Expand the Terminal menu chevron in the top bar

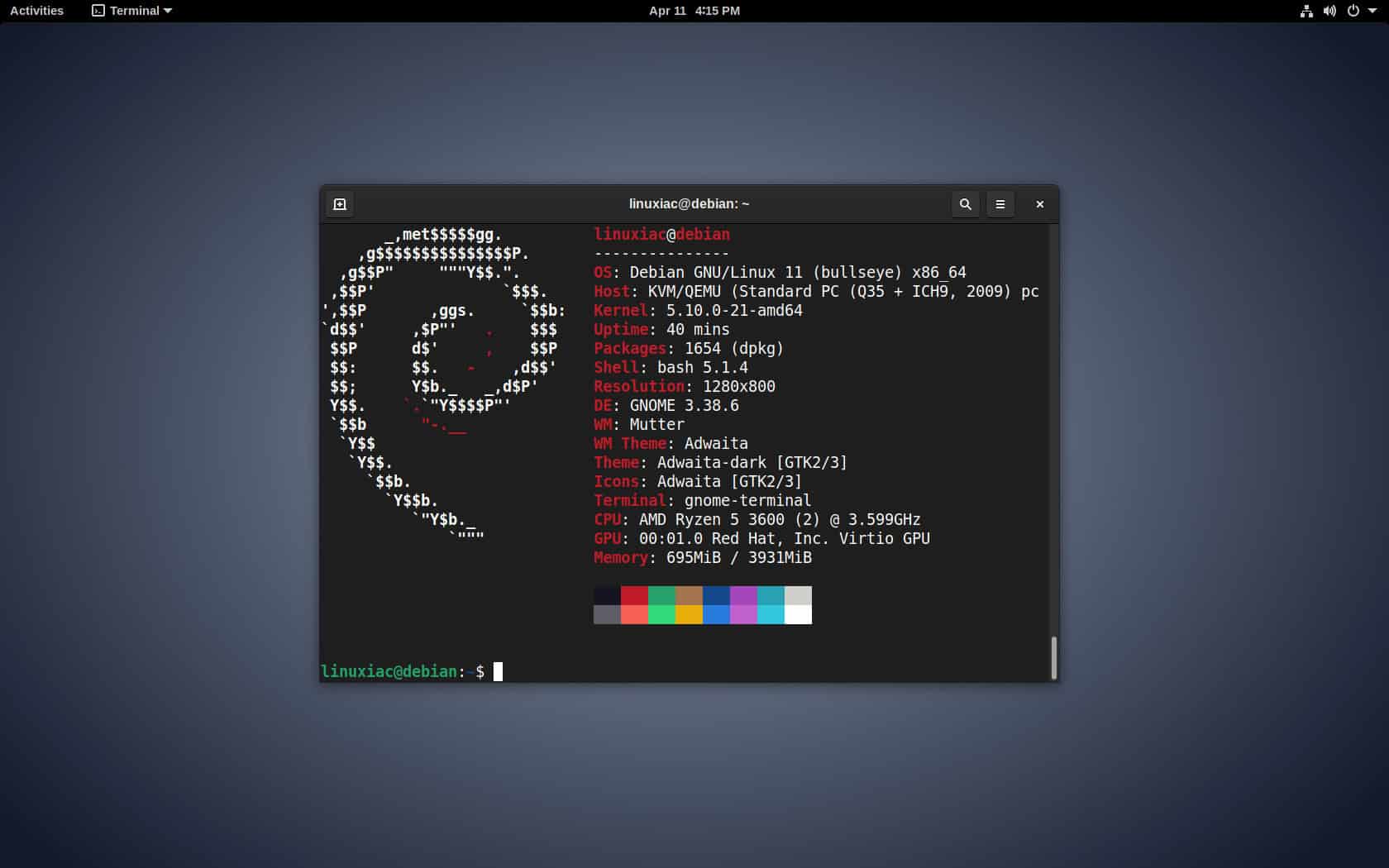pyautogui.click(x=169, y=11)
